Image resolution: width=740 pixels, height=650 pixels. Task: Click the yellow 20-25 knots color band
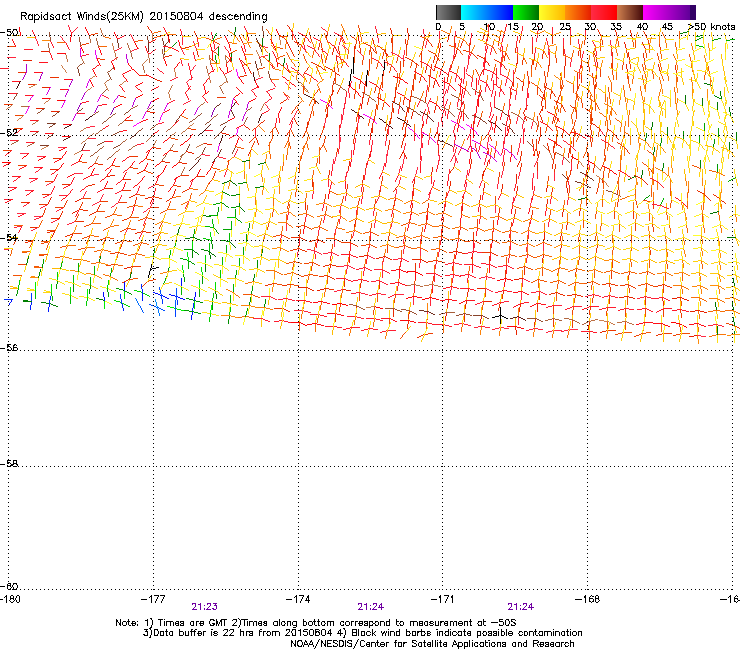552,12
